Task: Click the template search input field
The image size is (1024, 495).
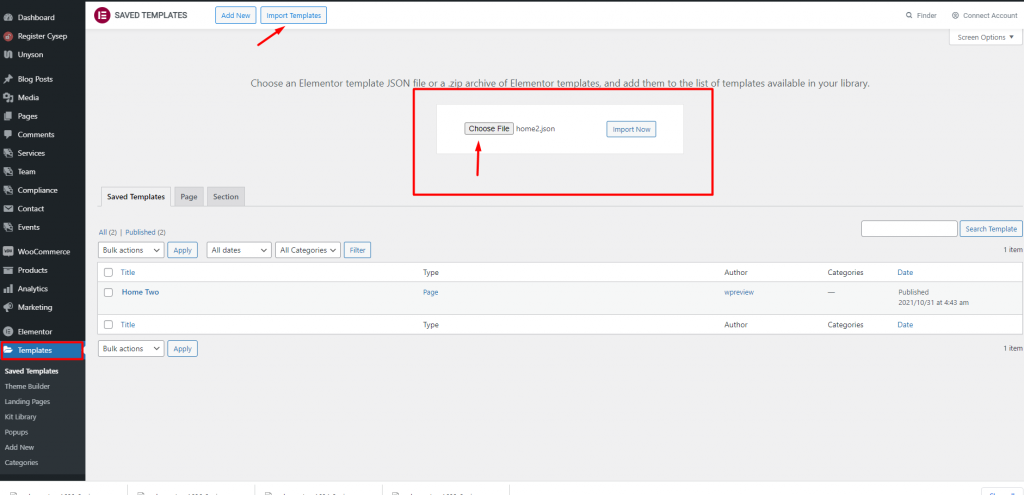Action: pyautogui.click(x=909, y=229)
